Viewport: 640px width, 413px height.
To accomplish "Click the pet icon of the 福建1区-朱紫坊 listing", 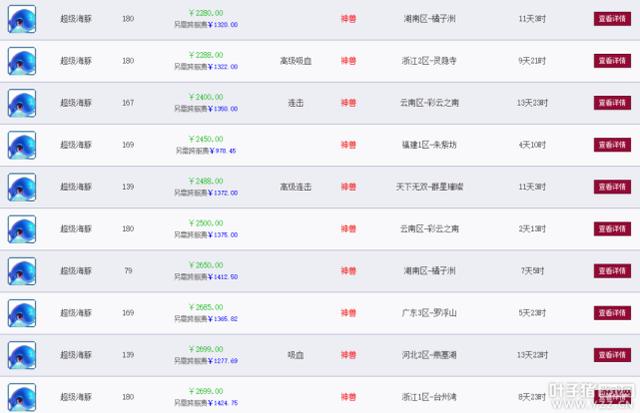I will (22, 145).
